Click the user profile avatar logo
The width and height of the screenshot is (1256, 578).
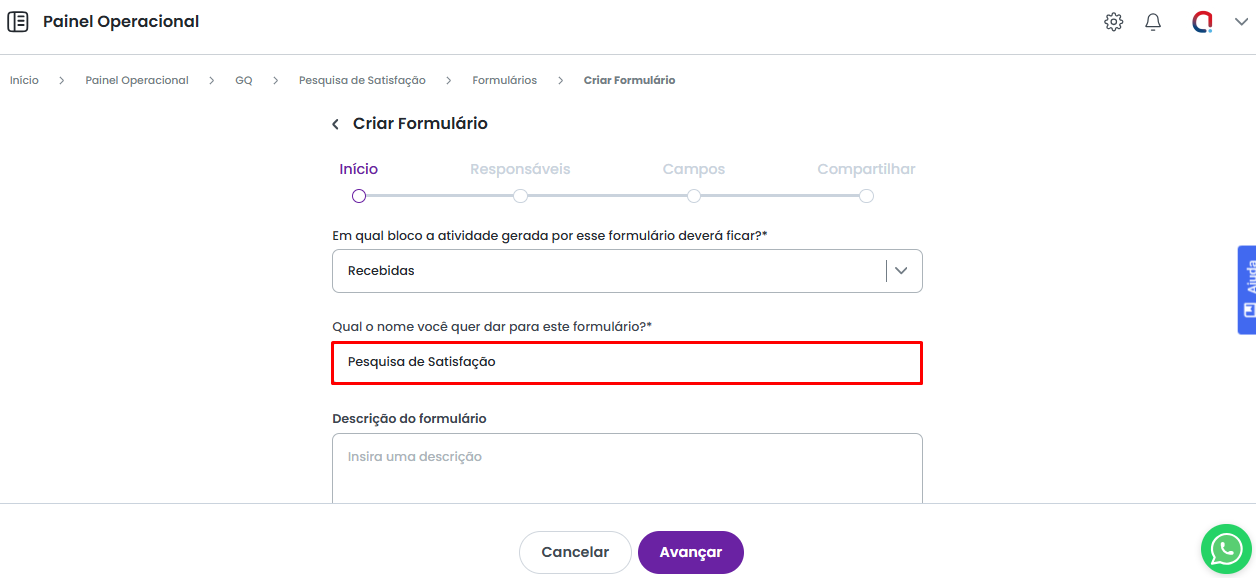[1202, 22]
